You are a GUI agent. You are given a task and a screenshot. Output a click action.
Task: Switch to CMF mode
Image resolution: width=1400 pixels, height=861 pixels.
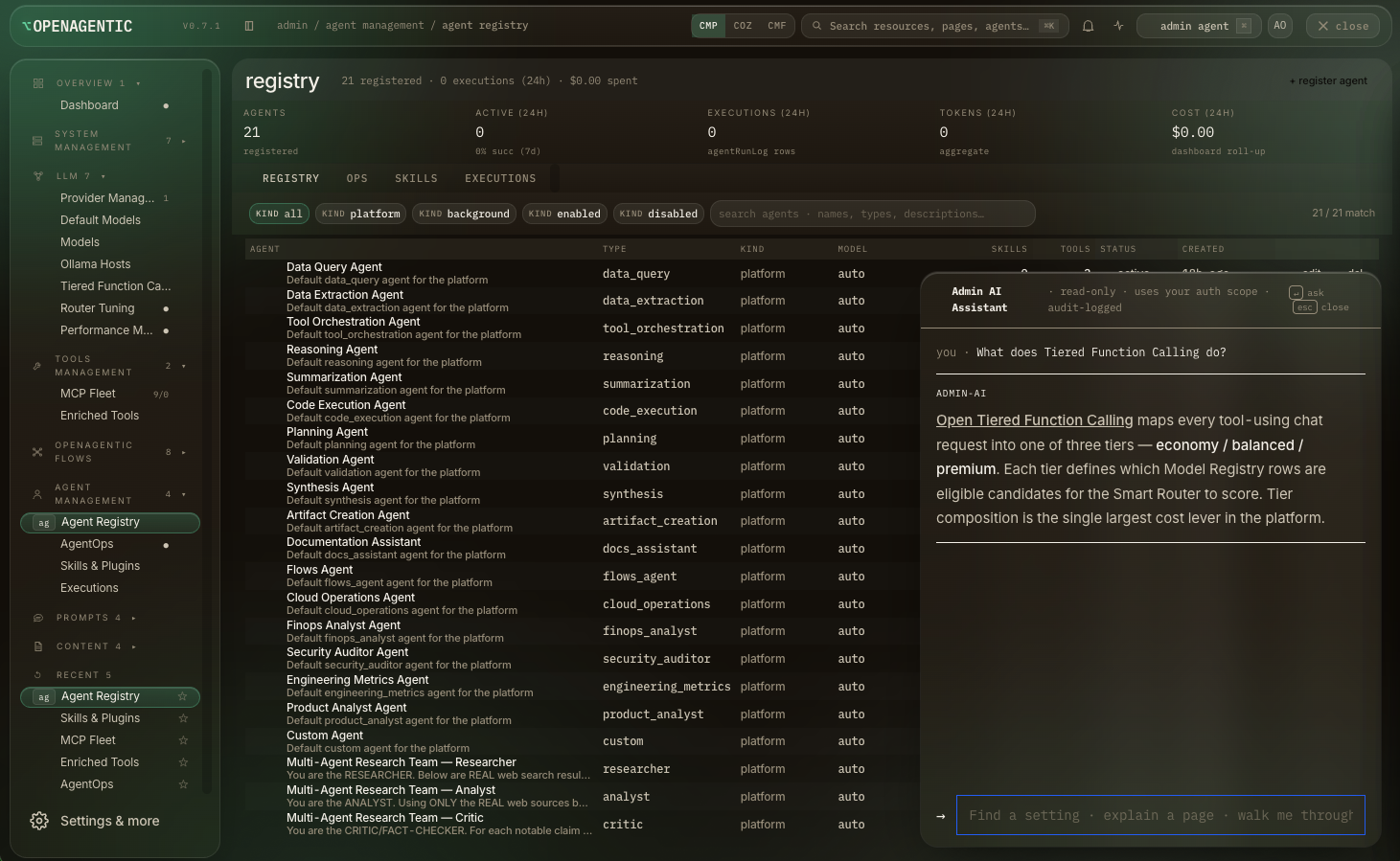[777, 26]
